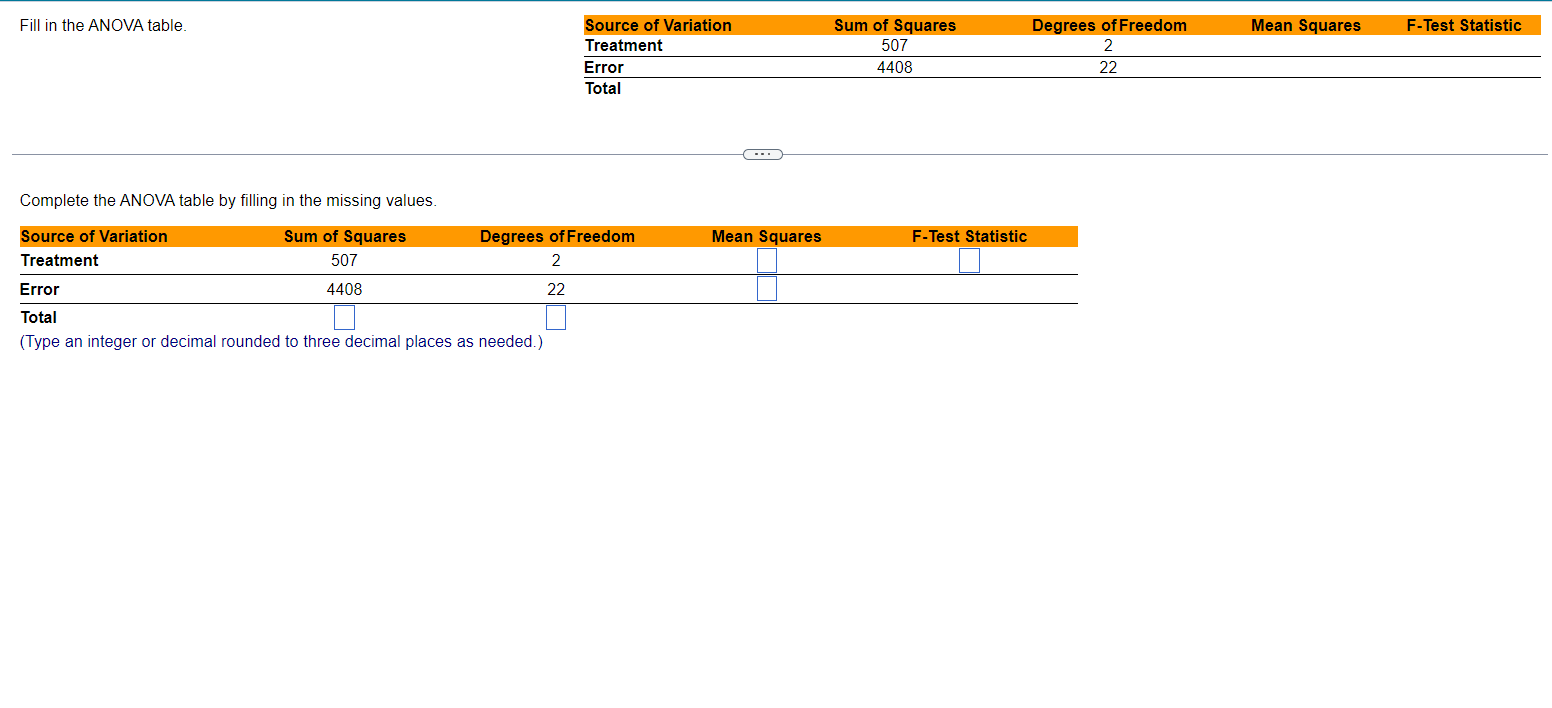Click the F-Test Statistic column header
1552x708 pixels.
click(x=969, y=236)
